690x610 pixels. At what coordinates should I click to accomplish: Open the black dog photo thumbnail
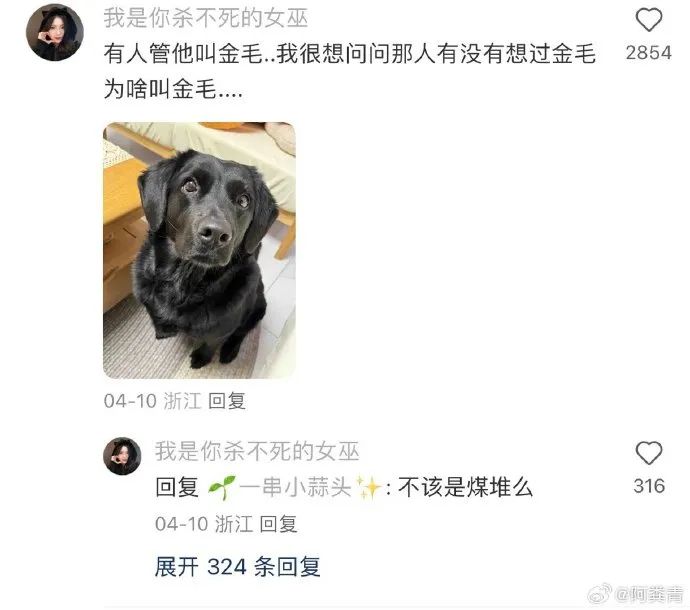(199, 250)
